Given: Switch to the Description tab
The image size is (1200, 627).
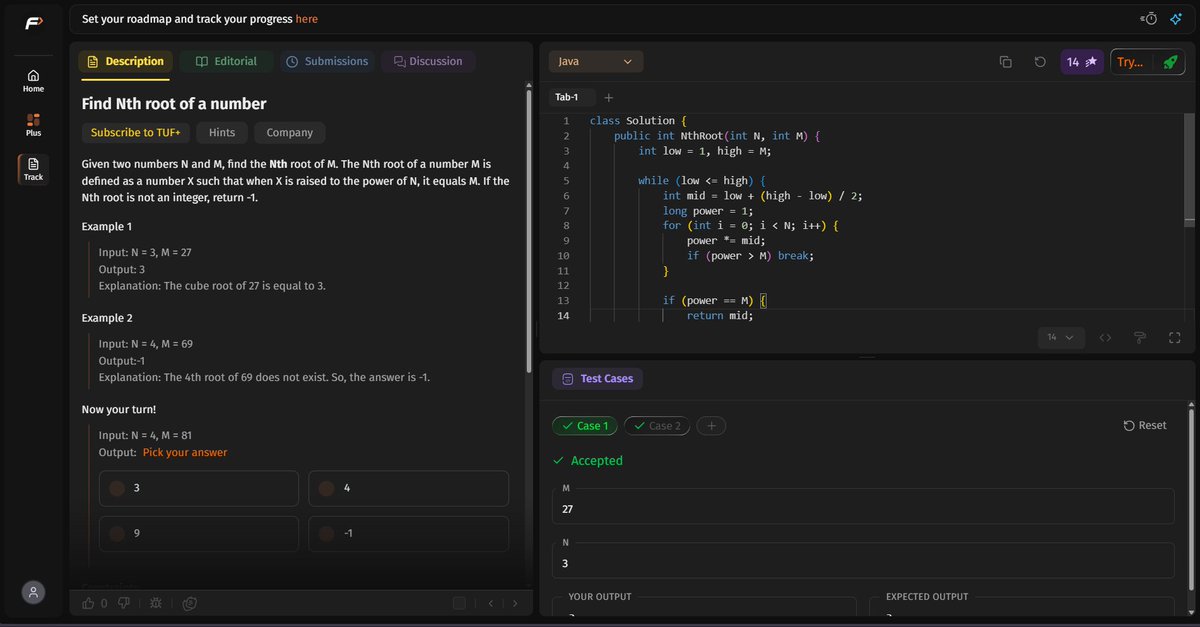Looking at the screenshot, I should tap(125, 62).
